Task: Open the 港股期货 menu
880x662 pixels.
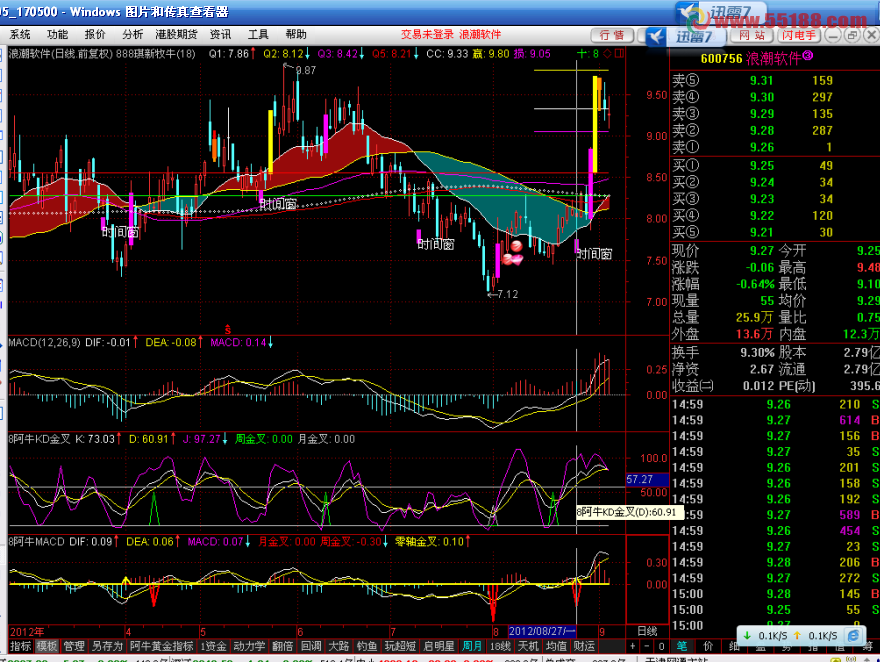Action: click(176, 35)
